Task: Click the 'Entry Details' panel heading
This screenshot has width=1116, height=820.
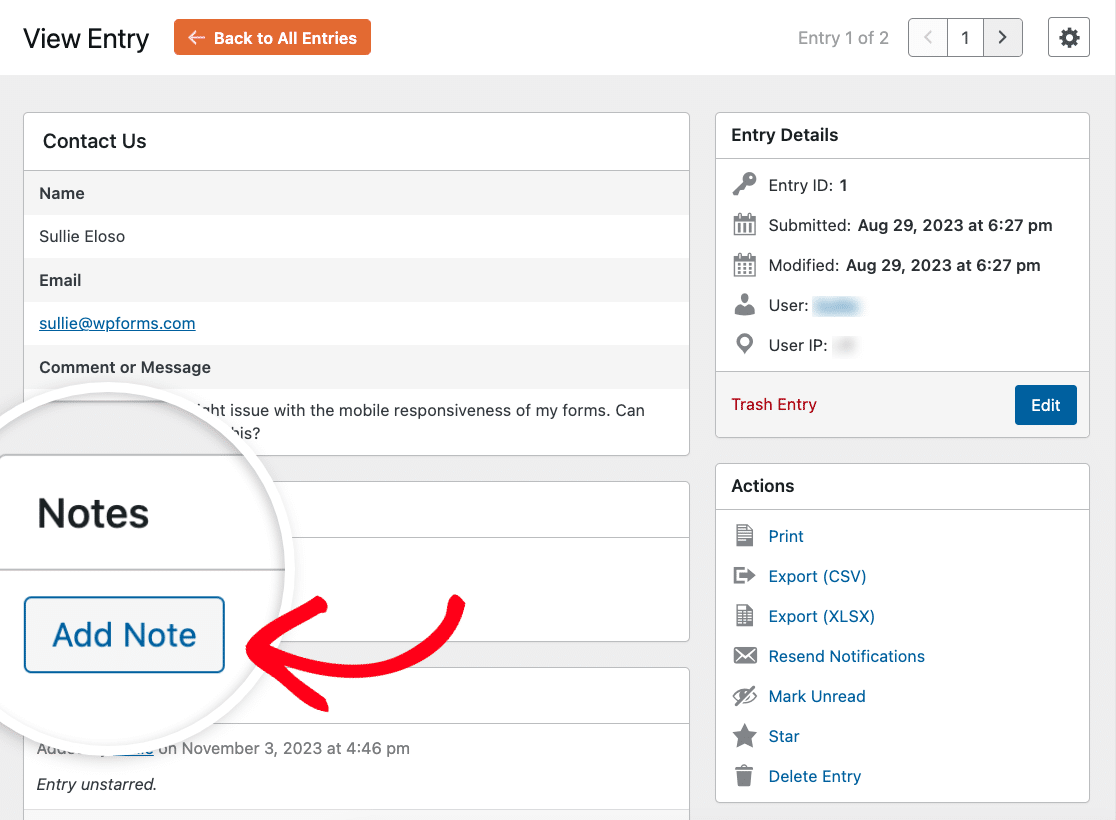Action: coord(784,135)
